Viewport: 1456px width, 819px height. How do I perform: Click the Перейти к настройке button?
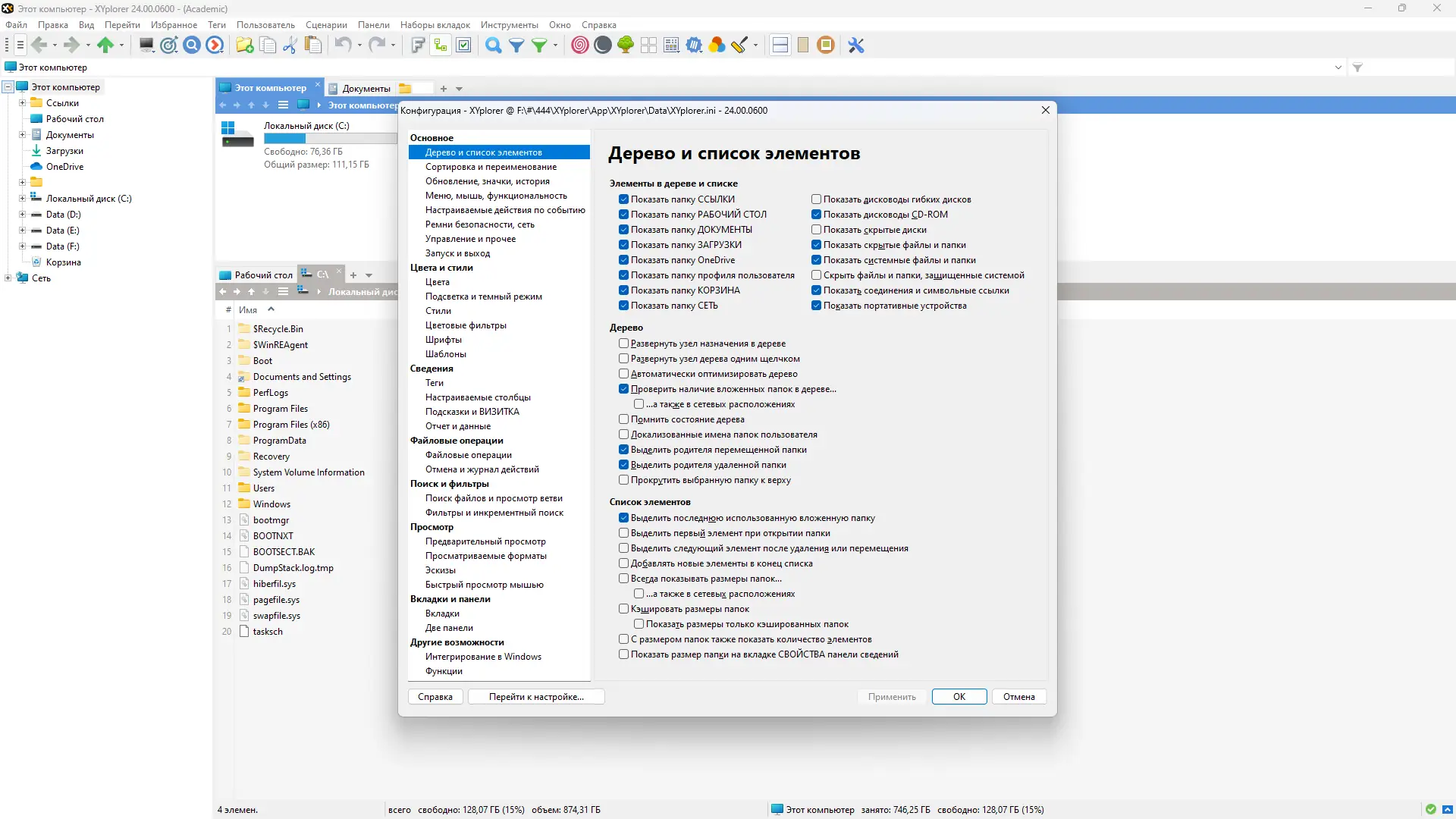coord(535,696)
